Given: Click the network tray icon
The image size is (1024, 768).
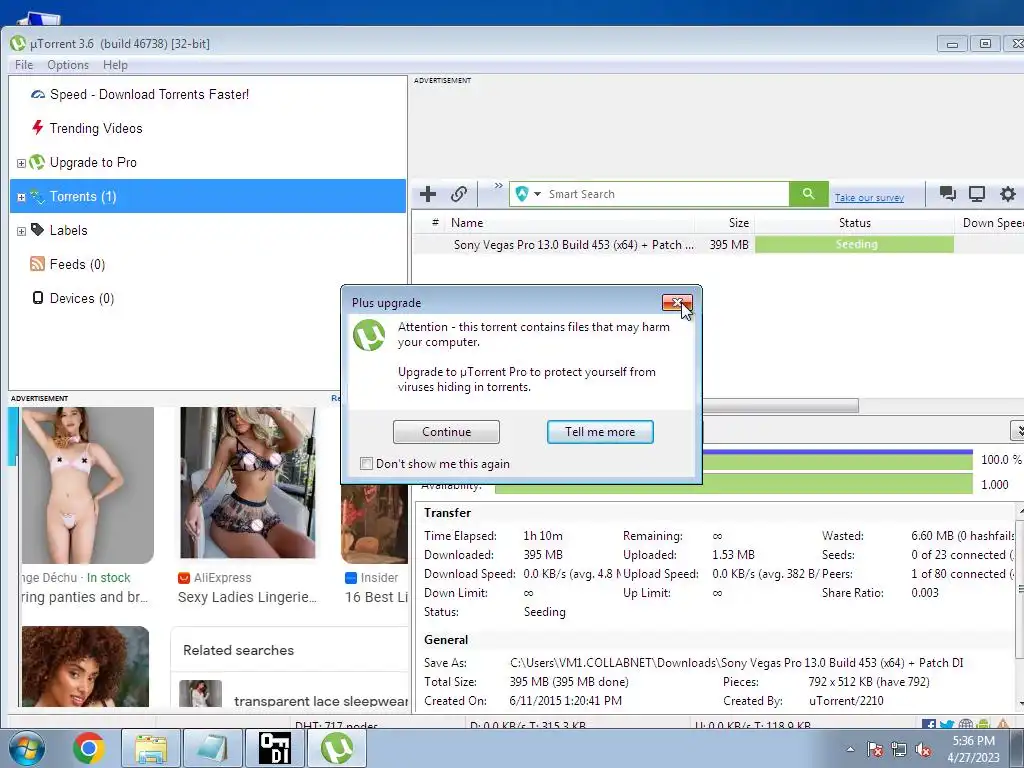Looking at the screenshot, I should 899,749.
